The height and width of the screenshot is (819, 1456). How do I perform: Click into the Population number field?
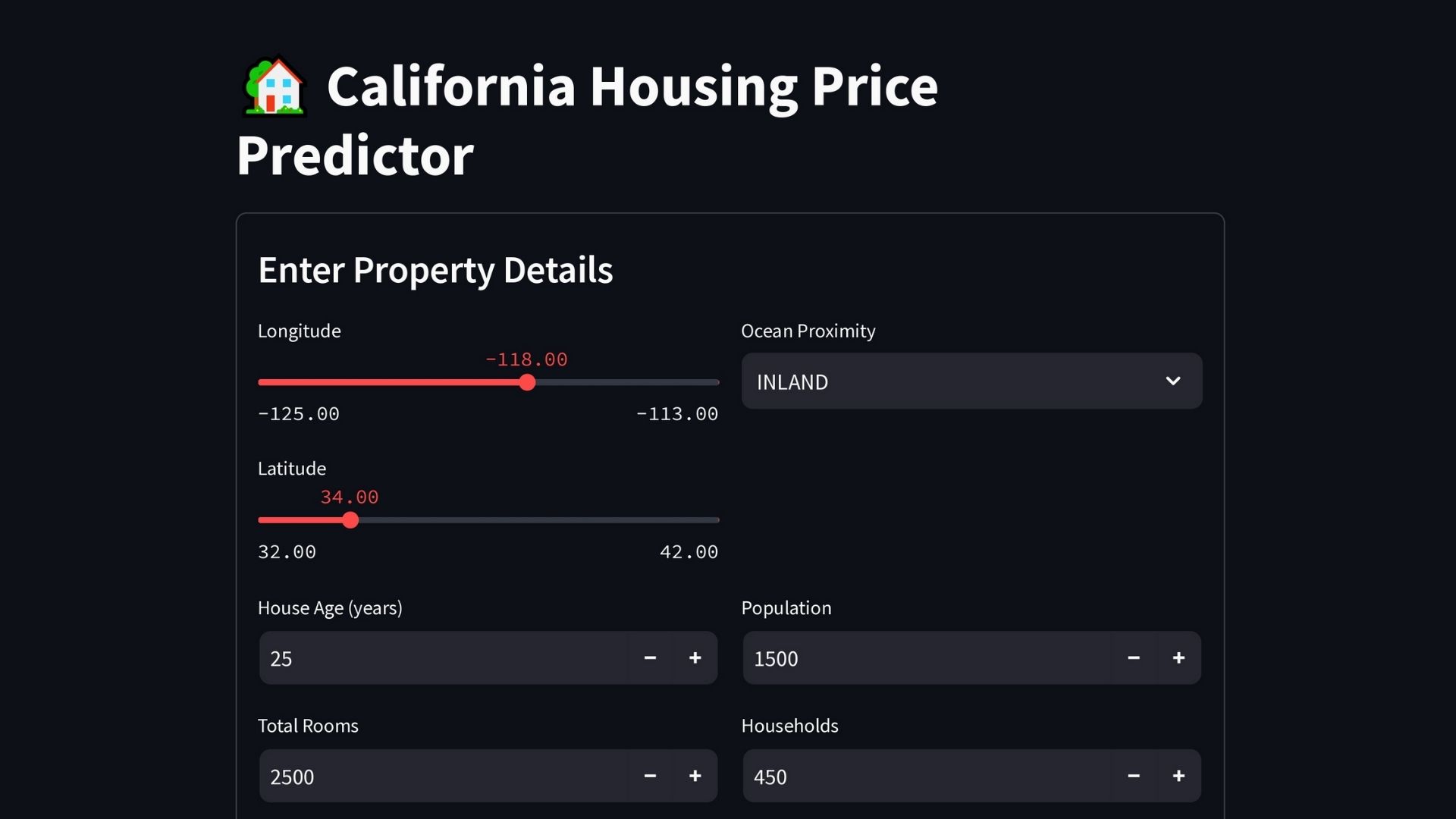[927, 658]
